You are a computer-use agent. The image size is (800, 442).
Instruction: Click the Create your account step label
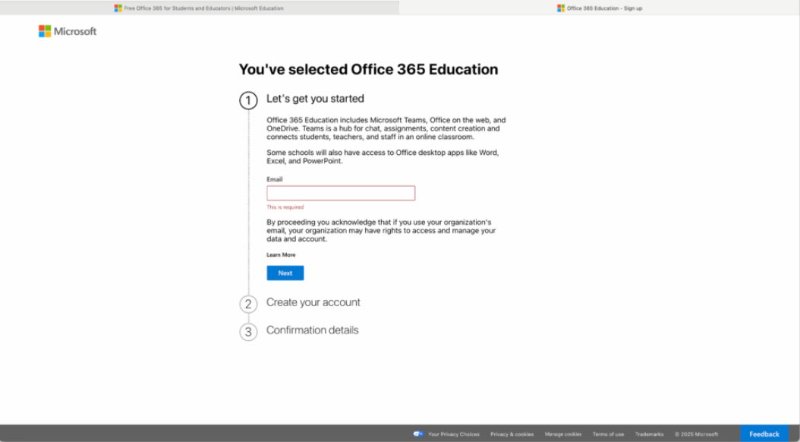[313, 302]
